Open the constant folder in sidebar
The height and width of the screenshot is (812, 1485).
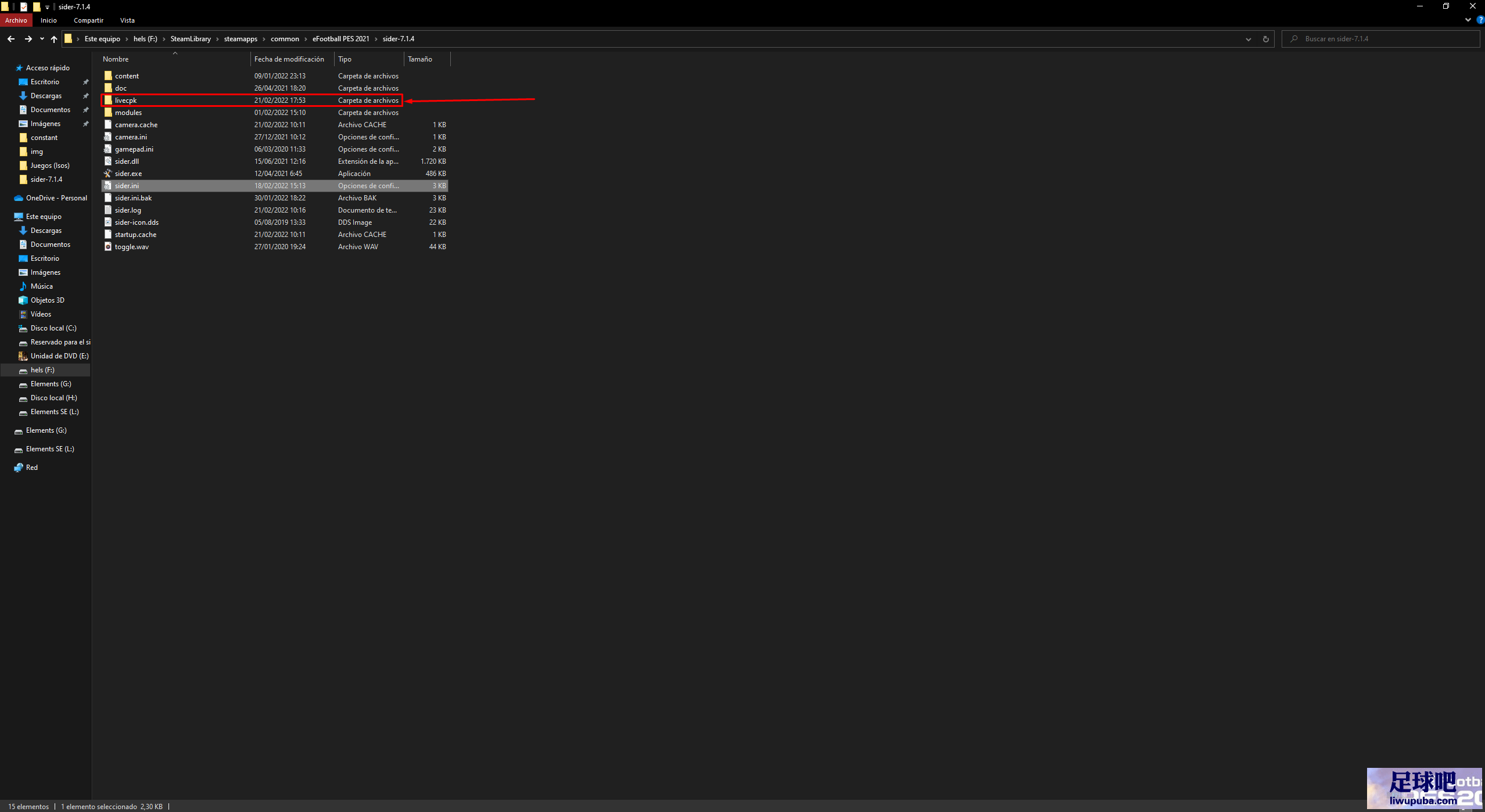(x=44, y=138)
